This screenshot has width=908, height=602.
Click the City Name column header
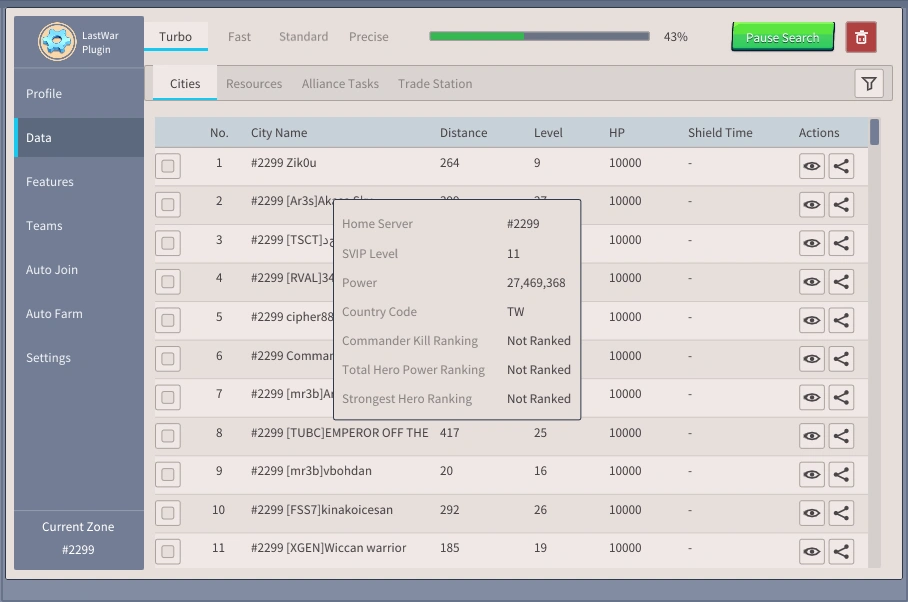[279, 133]
